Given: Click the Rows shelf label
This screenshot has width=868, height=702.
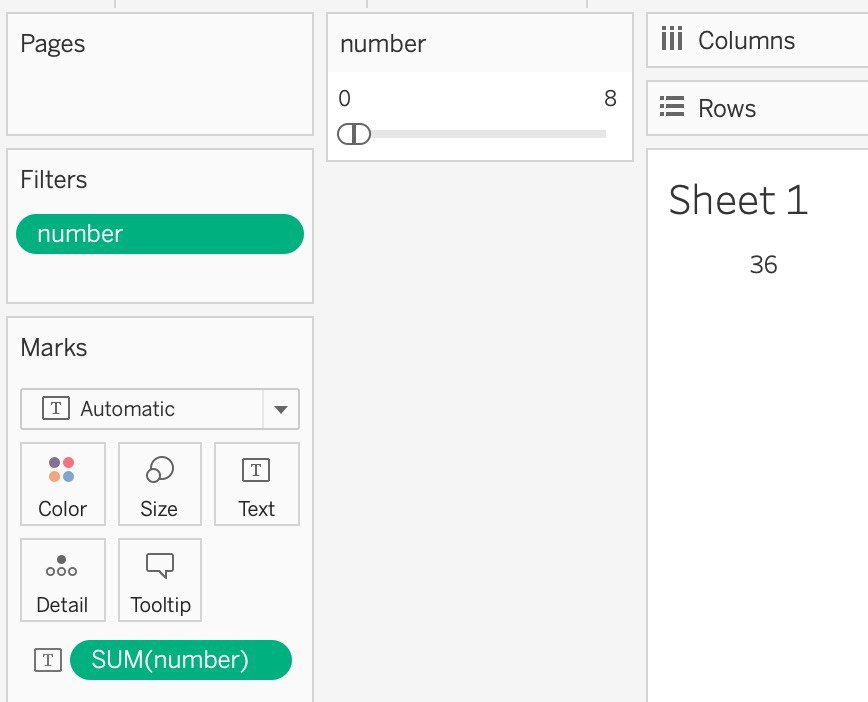Looking at the screenshot, I should [727, 109].
